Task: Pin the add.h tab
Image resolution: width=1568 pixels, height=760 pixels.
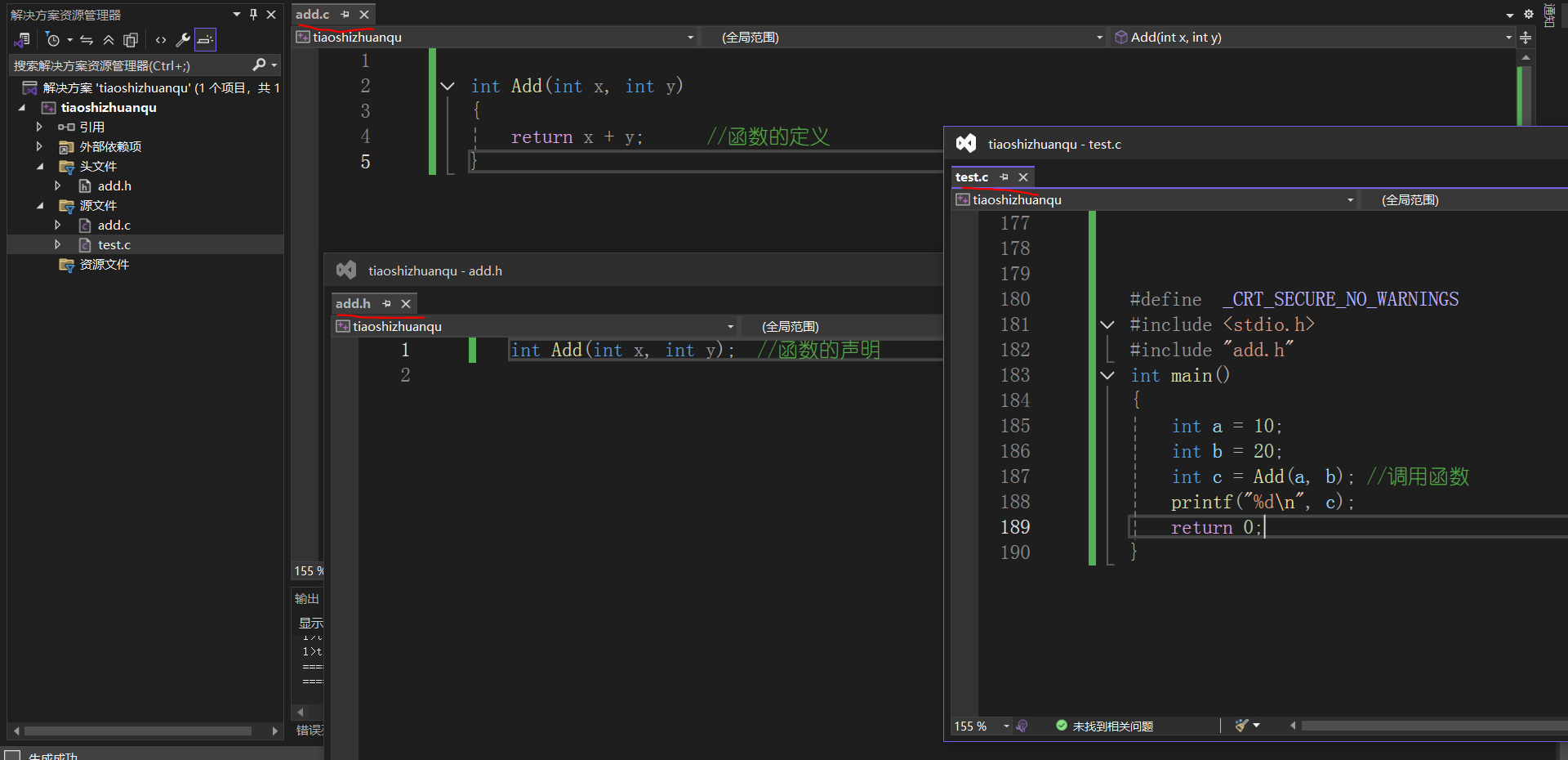Action: click(x=387, y=303)
